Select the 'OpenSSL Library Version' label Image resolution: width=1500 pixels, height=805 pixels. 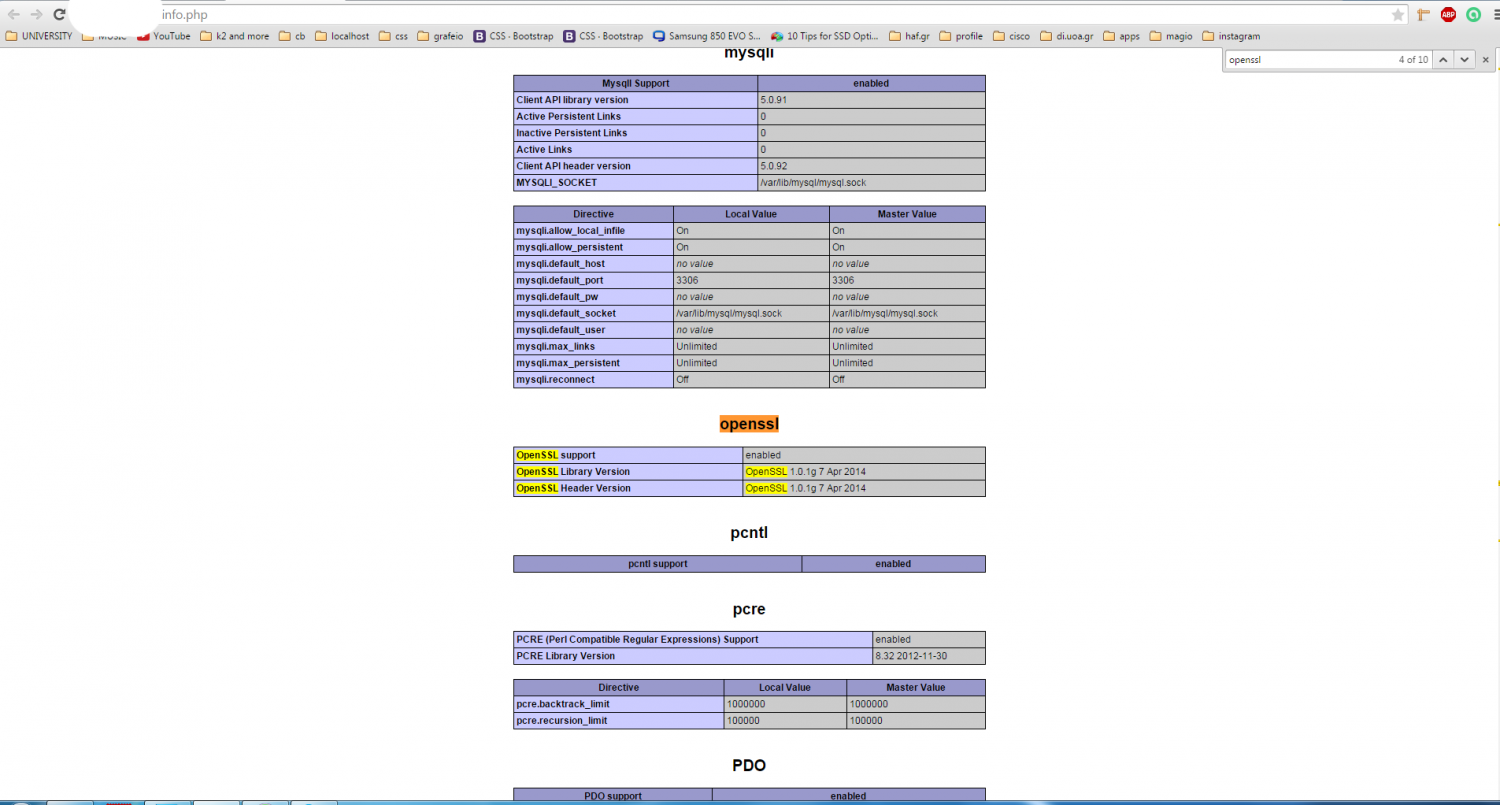[x=628, y=471]
